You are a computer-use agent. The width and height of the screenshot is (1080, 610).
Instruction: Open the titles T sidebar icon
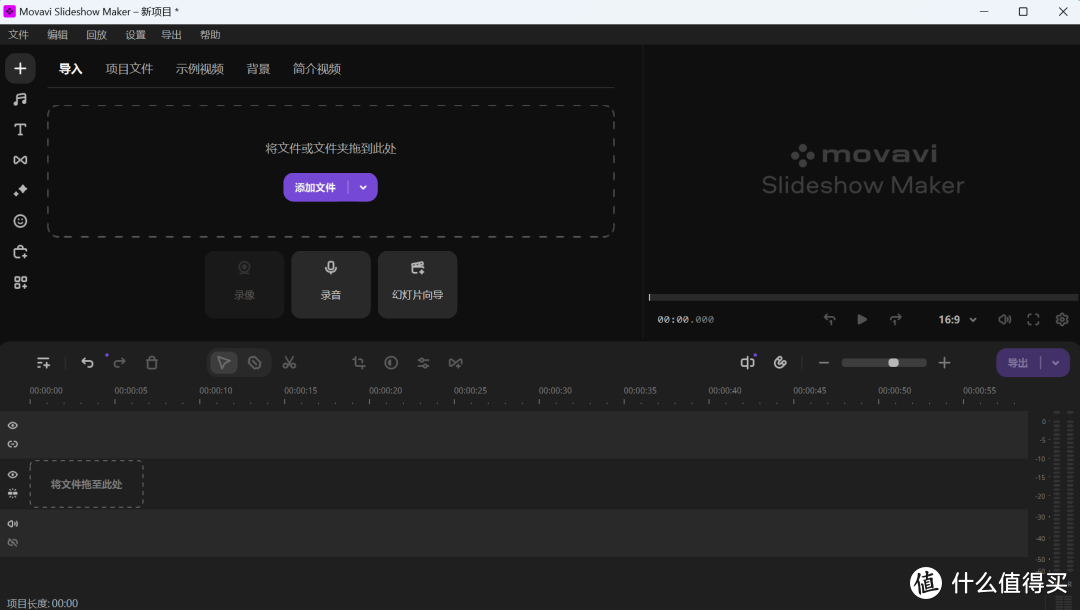click(x=20, y=129)
